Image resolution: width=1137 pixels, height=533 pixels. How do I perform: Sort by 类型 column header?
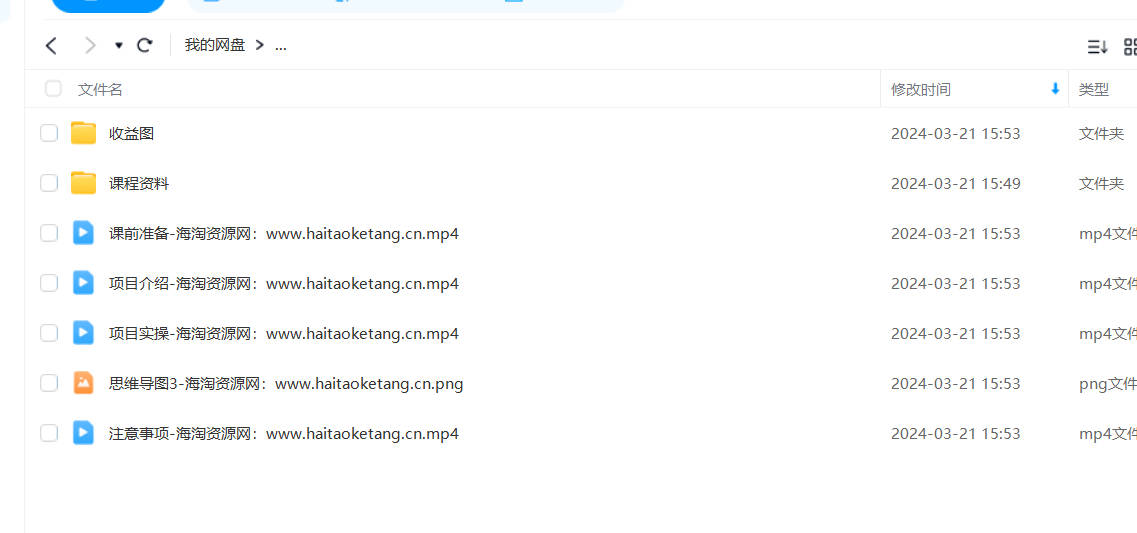1093,90
